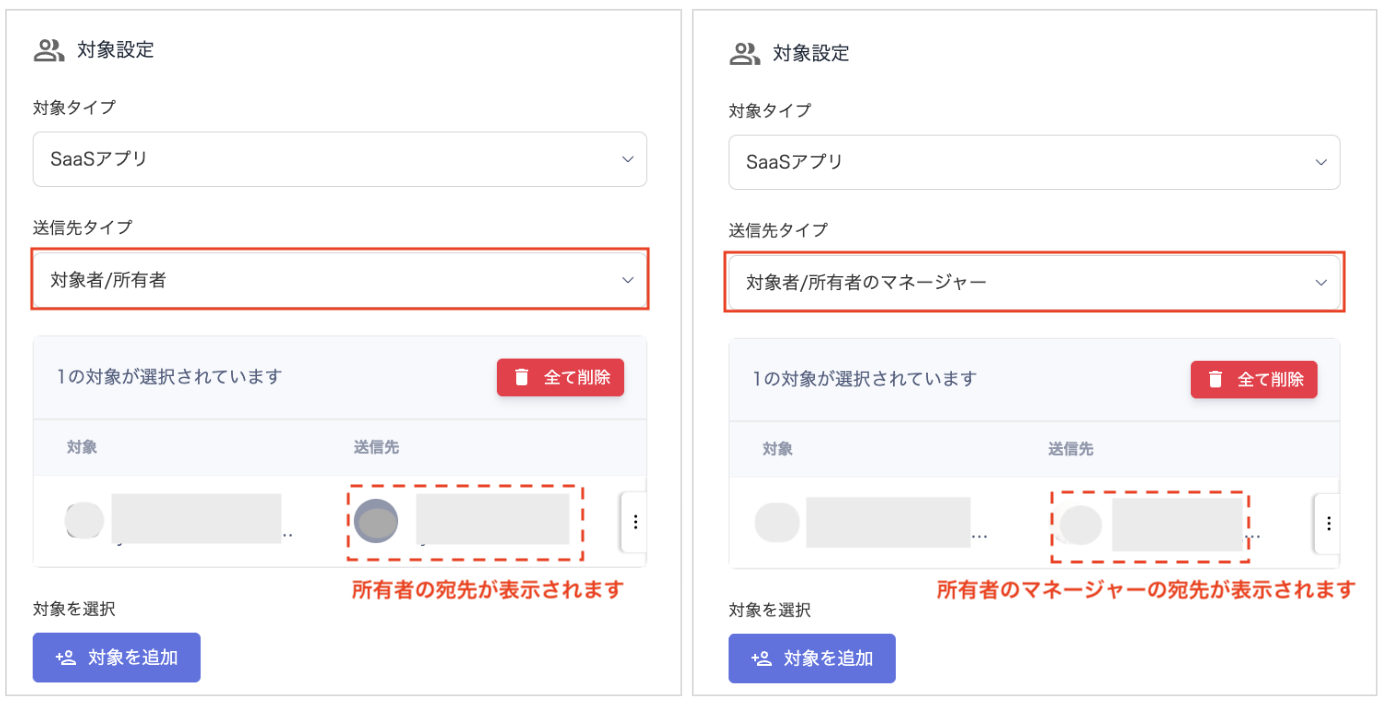
Task: Open the three-dot row menu in left panel
Action: click(x=635, y=522)
